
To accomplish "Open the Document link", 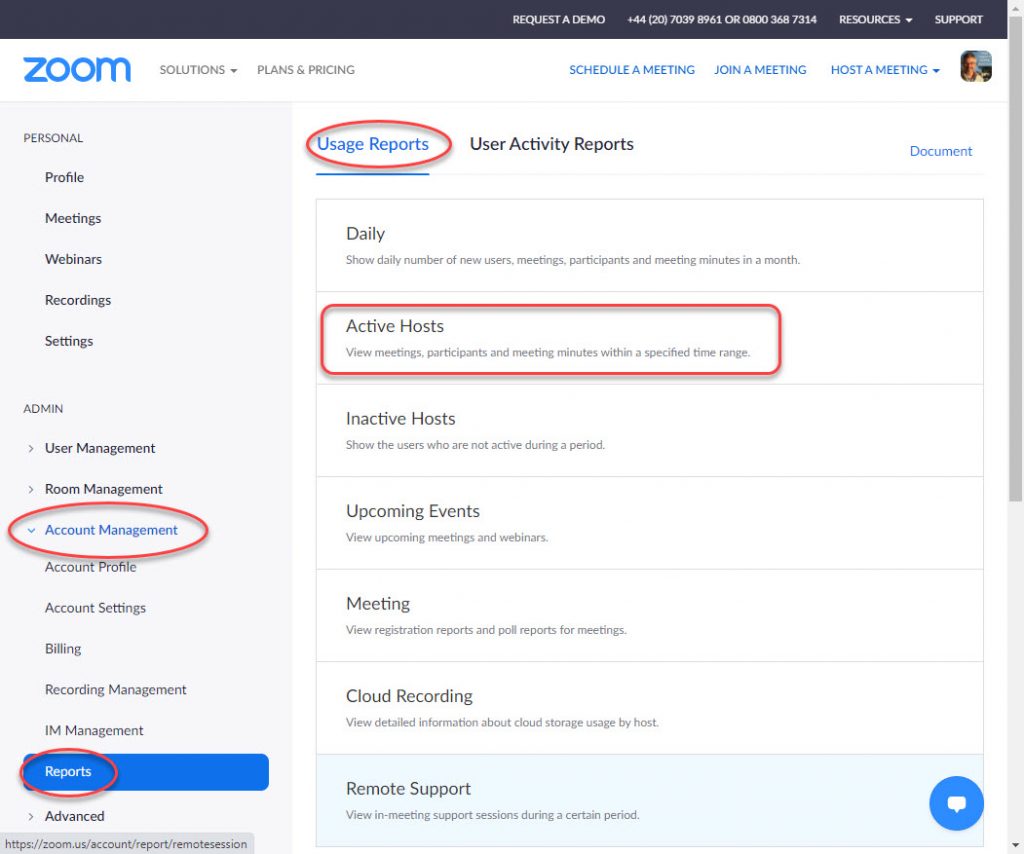I will pos(940,150).
